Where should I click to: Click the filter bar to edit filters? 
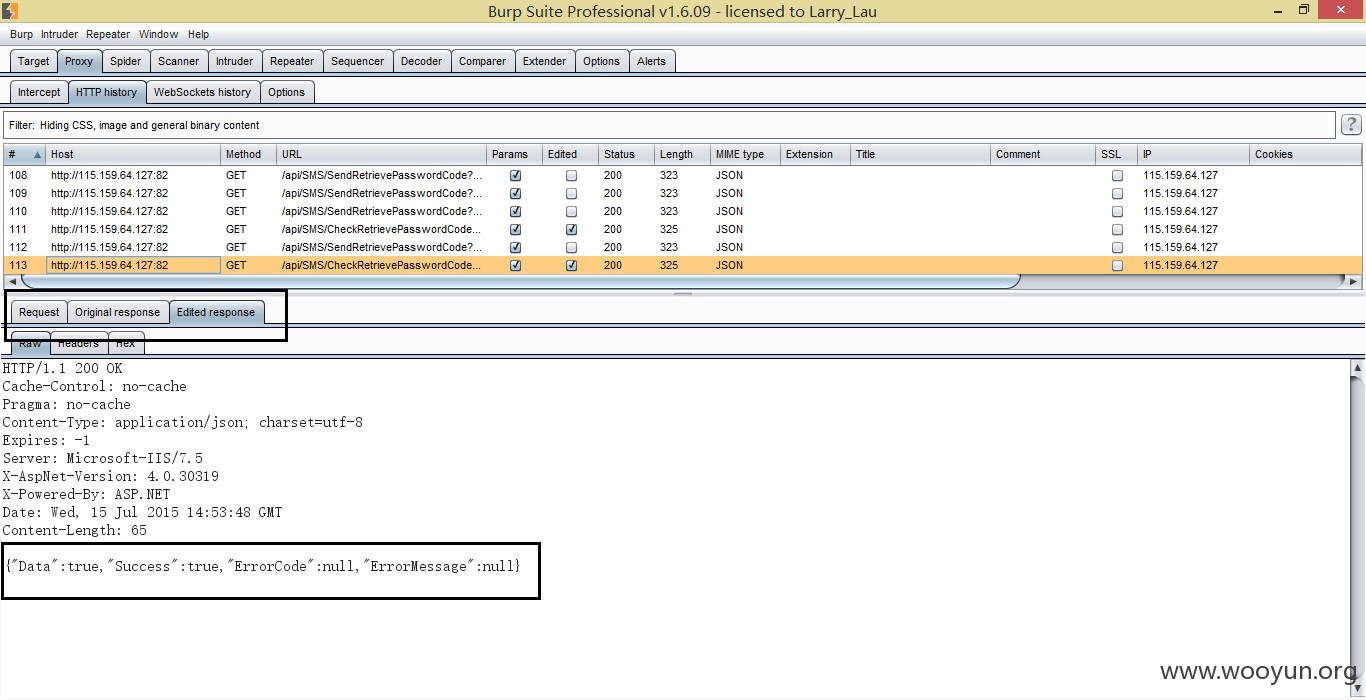[x=669, y=125]
